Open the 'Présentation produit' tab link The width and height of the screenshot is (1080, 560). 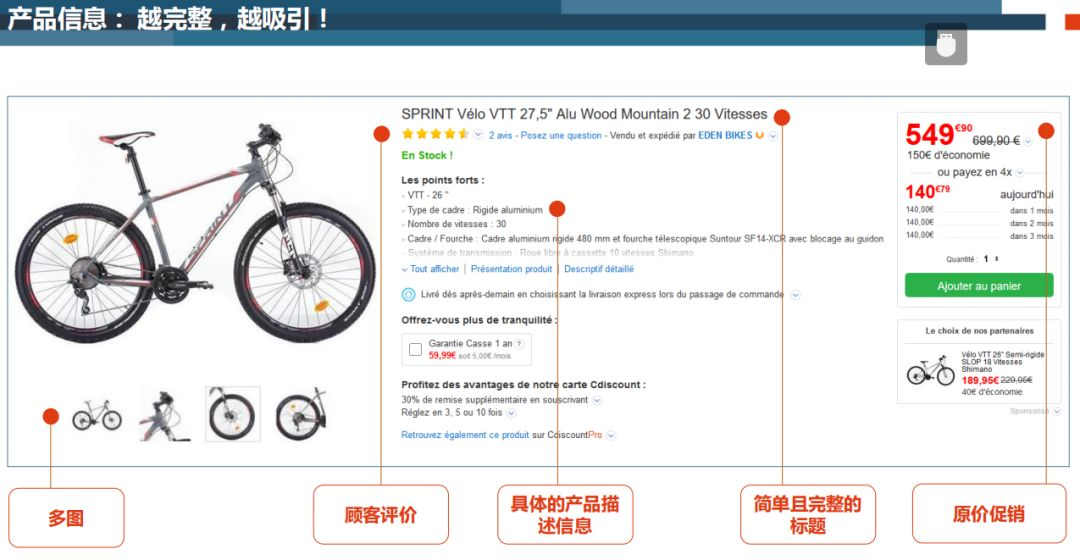click(x=511, y=269)
